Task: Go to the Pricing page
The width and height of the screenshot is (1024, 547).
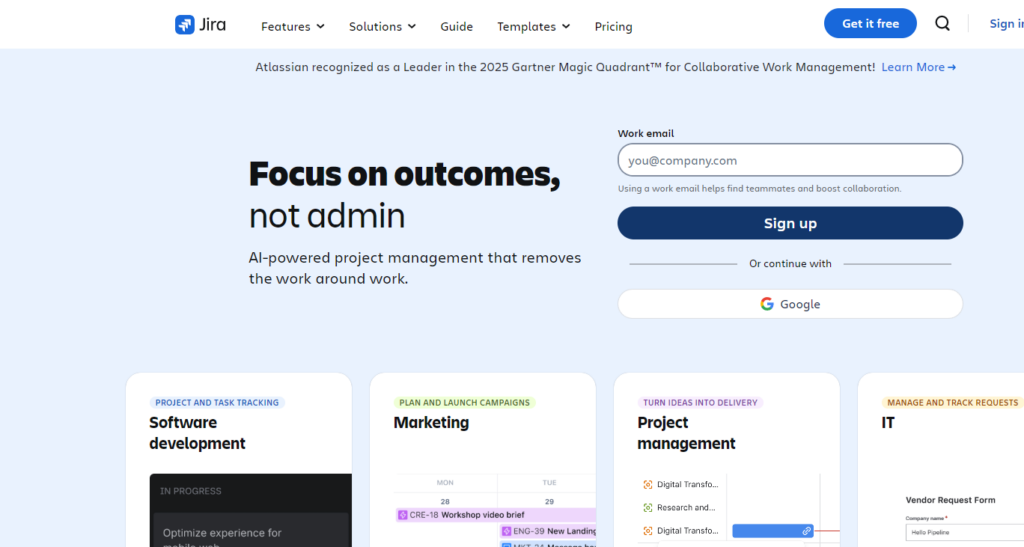Action: (613, 26)
